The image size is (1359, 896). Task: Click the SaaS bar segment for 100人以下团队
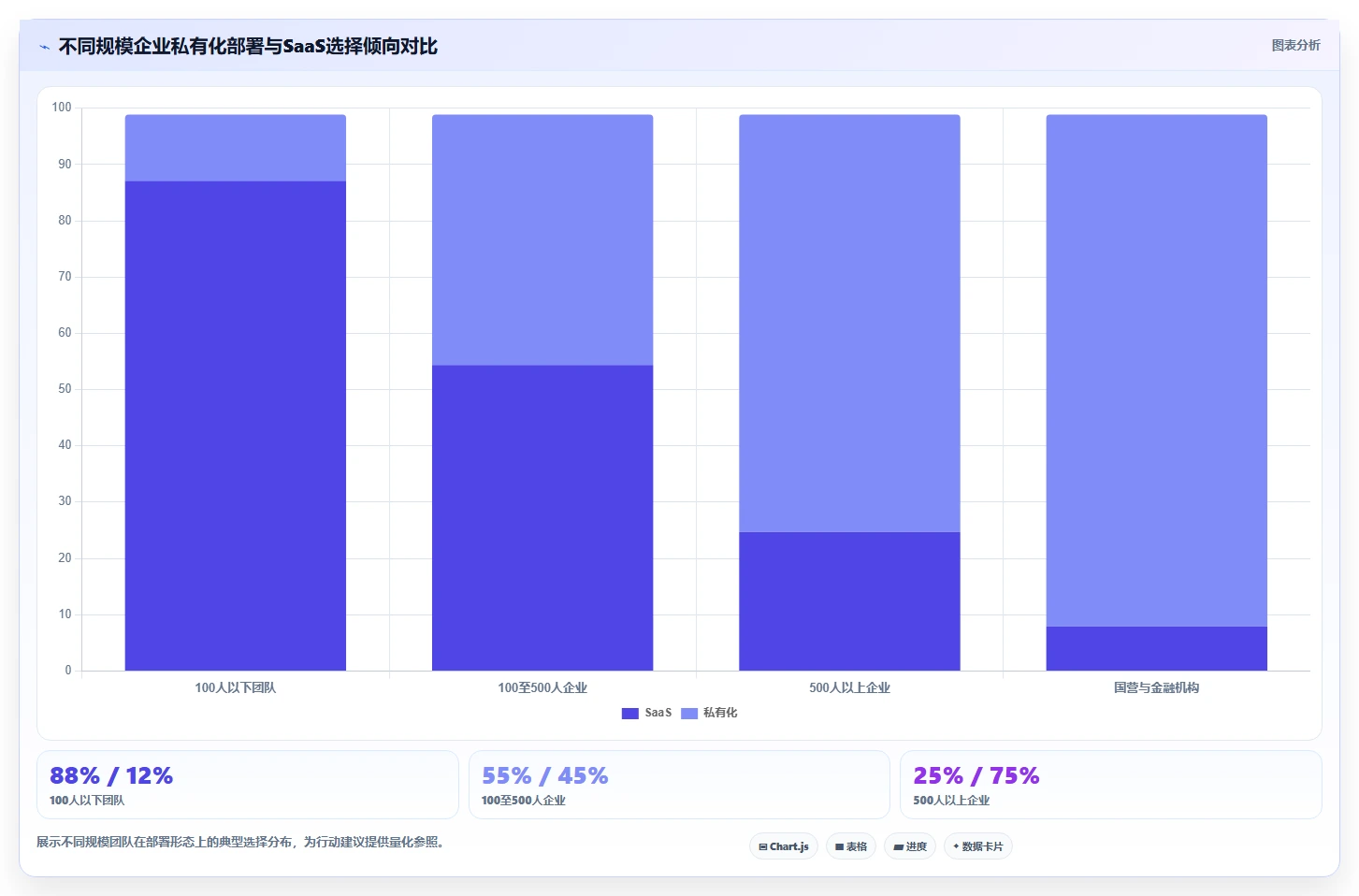pyautogui.click(x=236, y=426)
